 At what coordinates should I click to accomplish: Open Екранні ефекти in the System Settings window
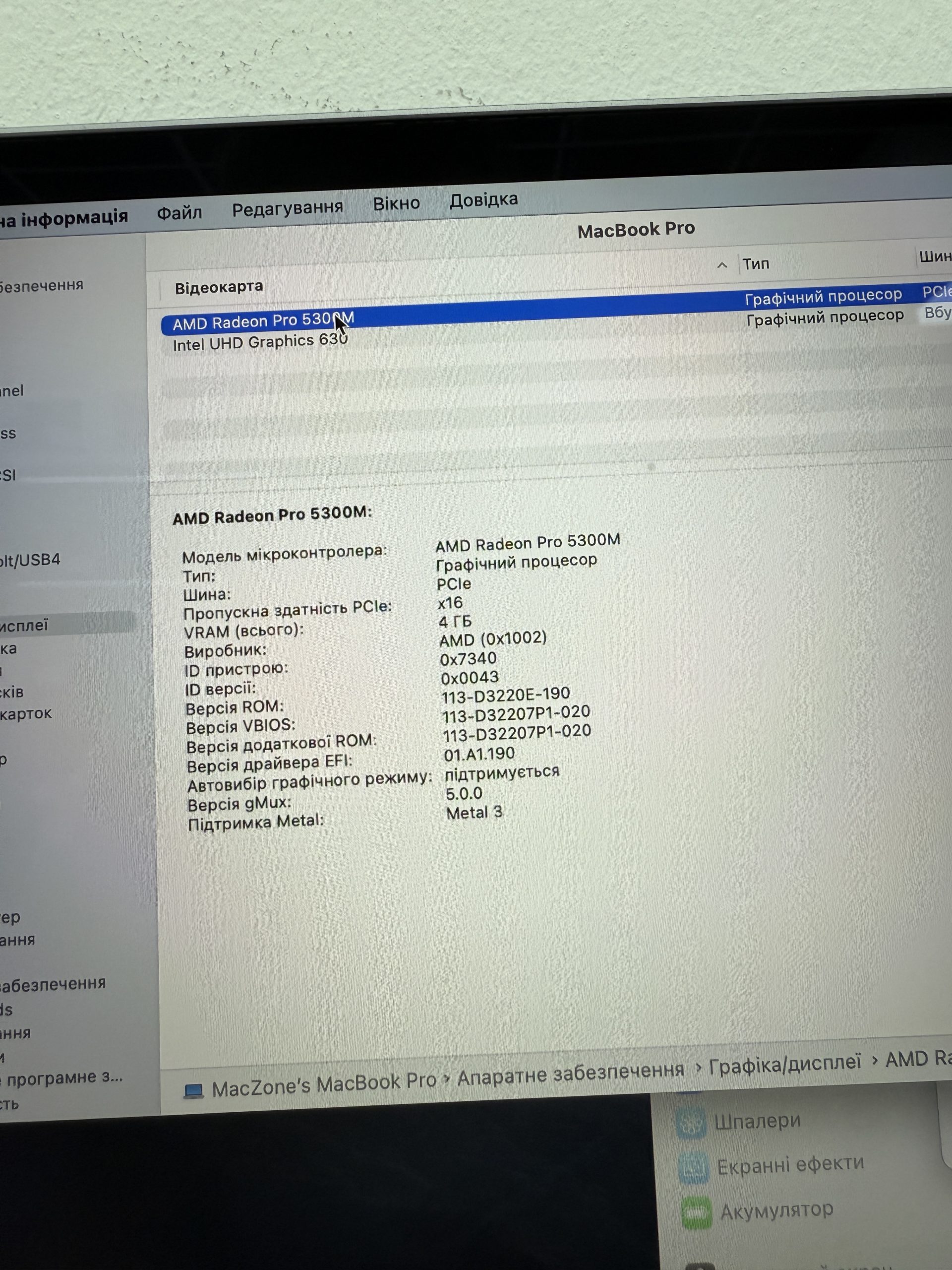pos(790,1164)
